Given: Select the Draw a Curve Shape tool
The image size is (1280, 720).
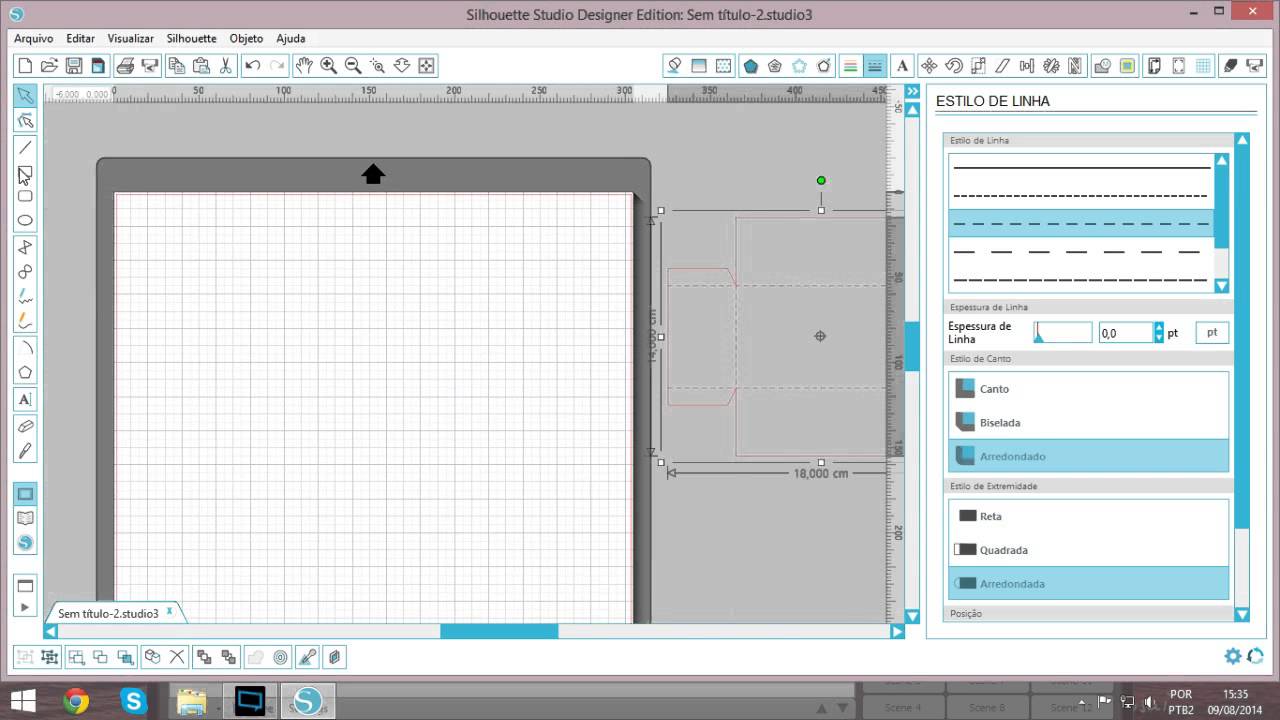Looking at the screenshot, I should click(x=25, y=272).
